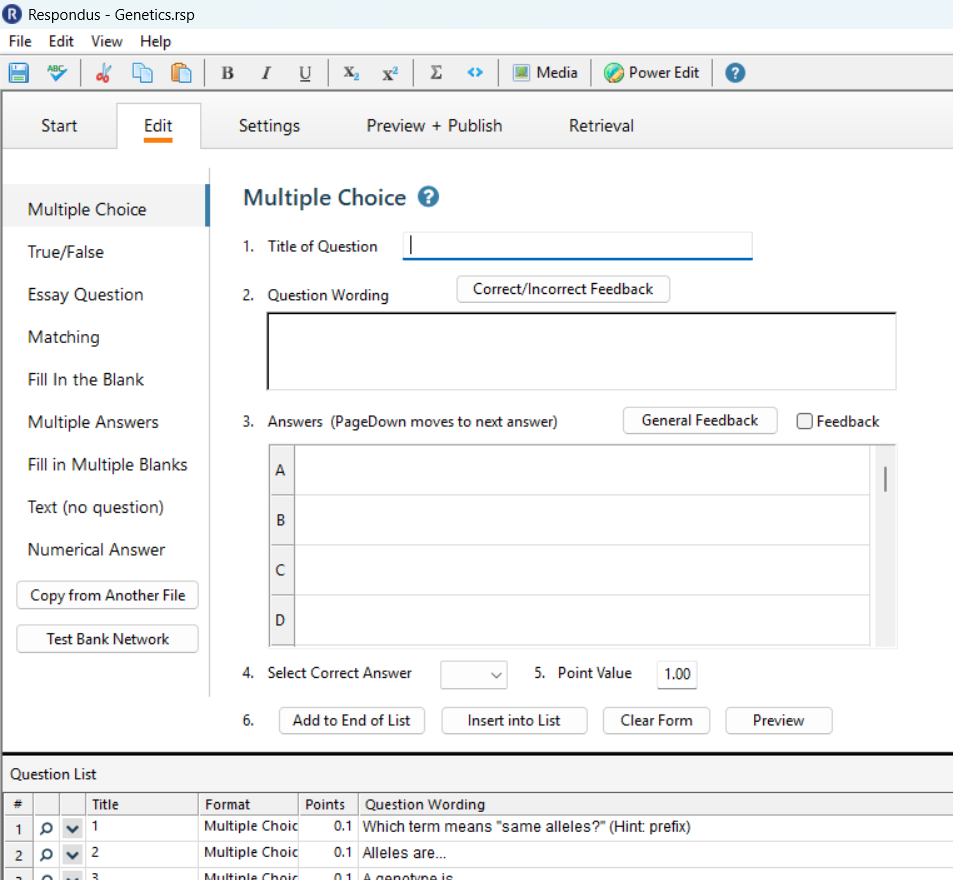Switch to the Settings tab
The image size is (953, 880).
pyautogui.click(x=268, y=125)
